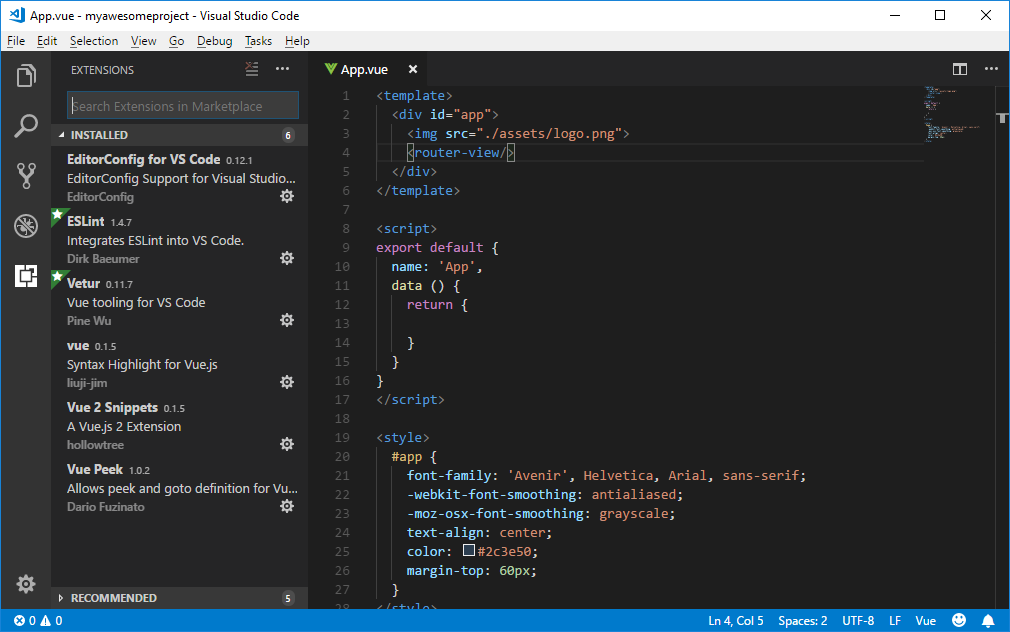Click the 'font-family' property line
This screenshot has height=632, width=1010.
pos(606,475)
